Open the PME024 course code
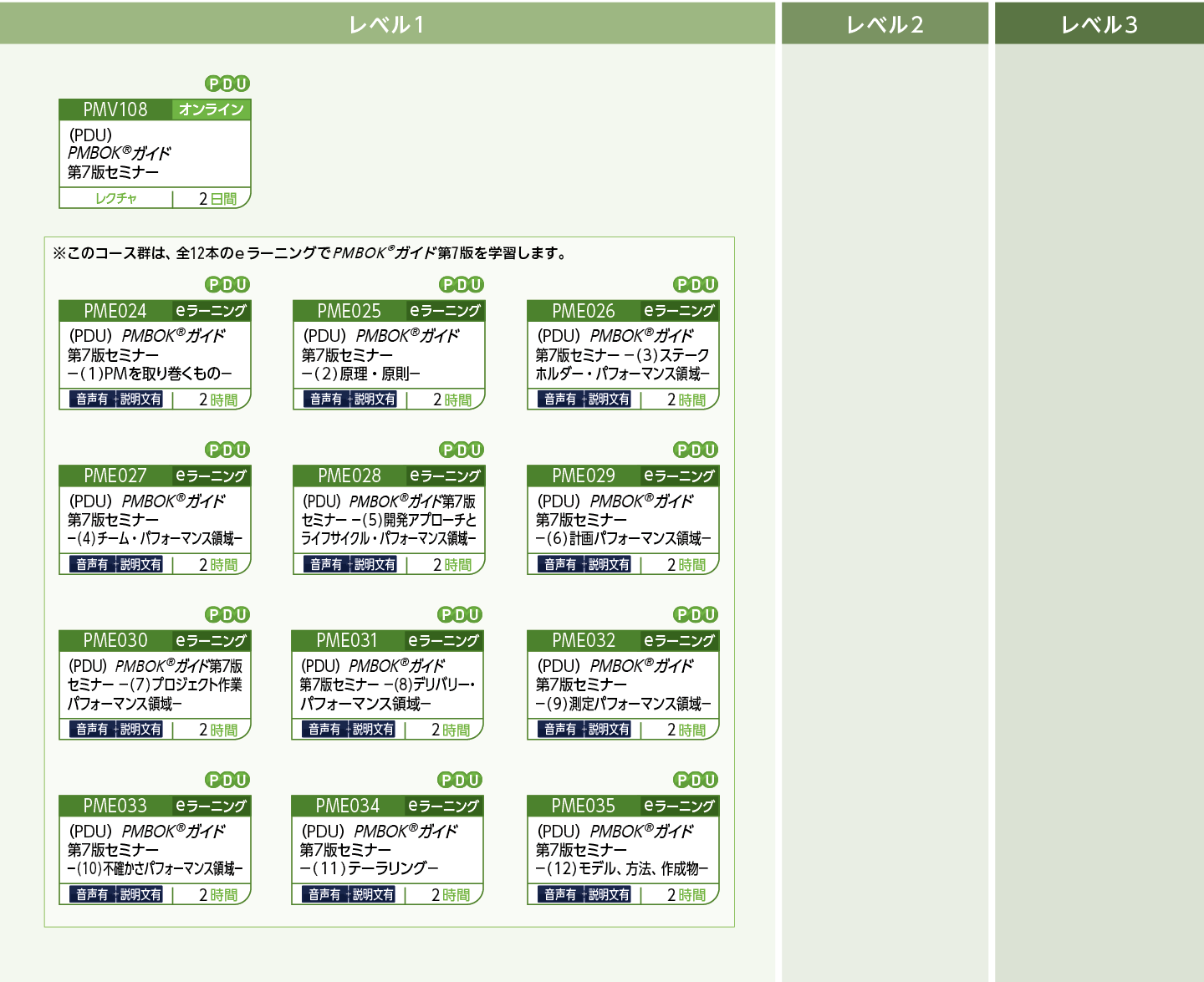Viewport: 1204px width, 982px height. point(115,311)
